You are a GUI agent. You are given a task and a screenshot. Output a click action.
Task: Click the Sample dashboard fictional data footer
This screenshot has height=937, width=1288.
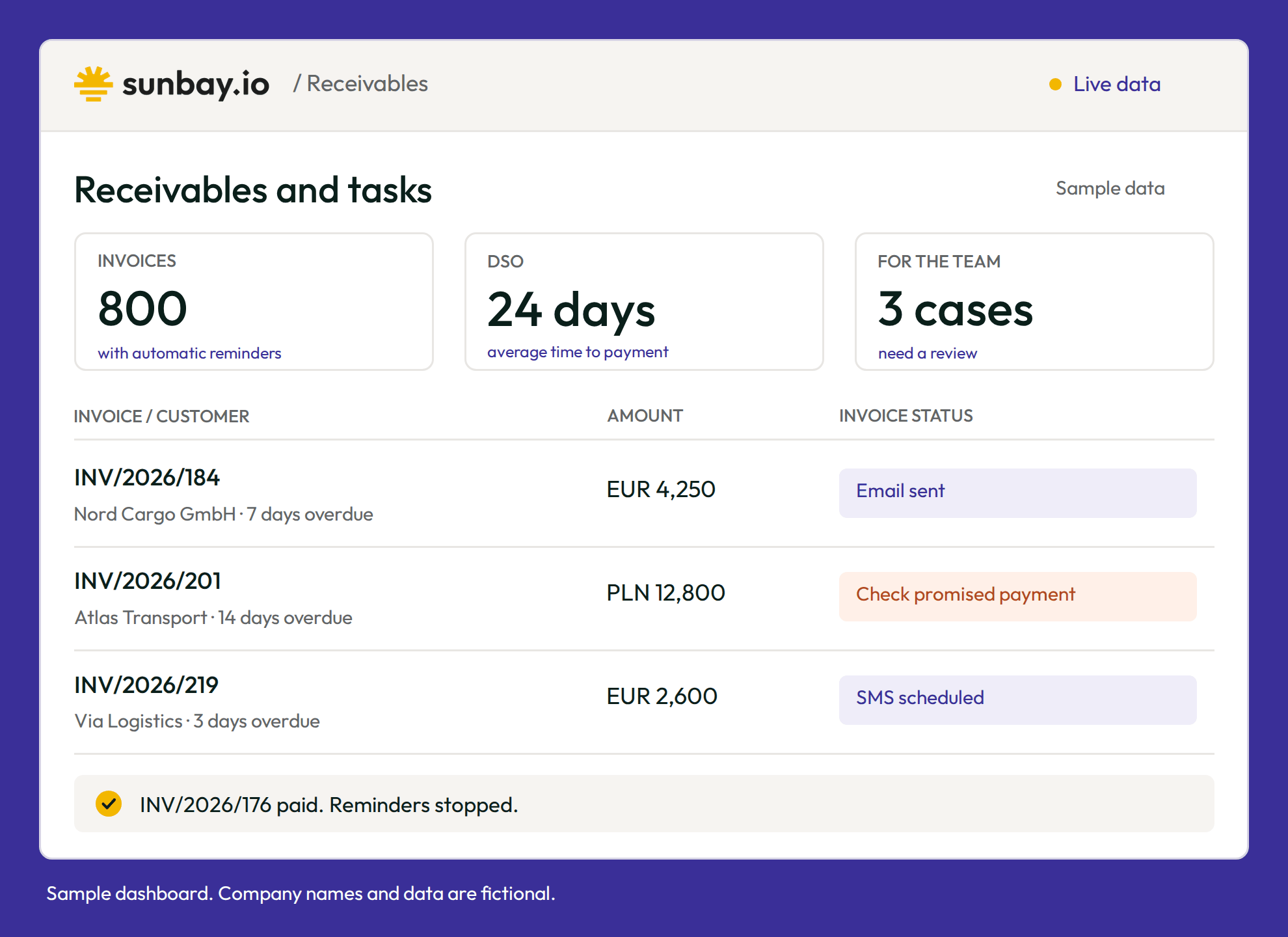click(301, 893)
